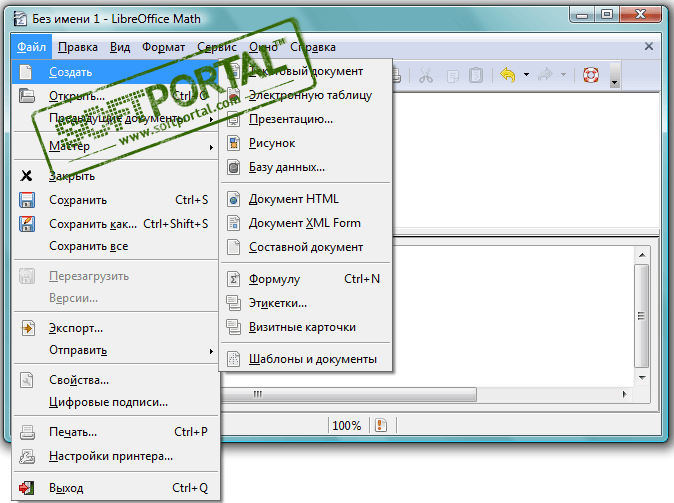Expand the Отправить submenu

coord(211,351)
